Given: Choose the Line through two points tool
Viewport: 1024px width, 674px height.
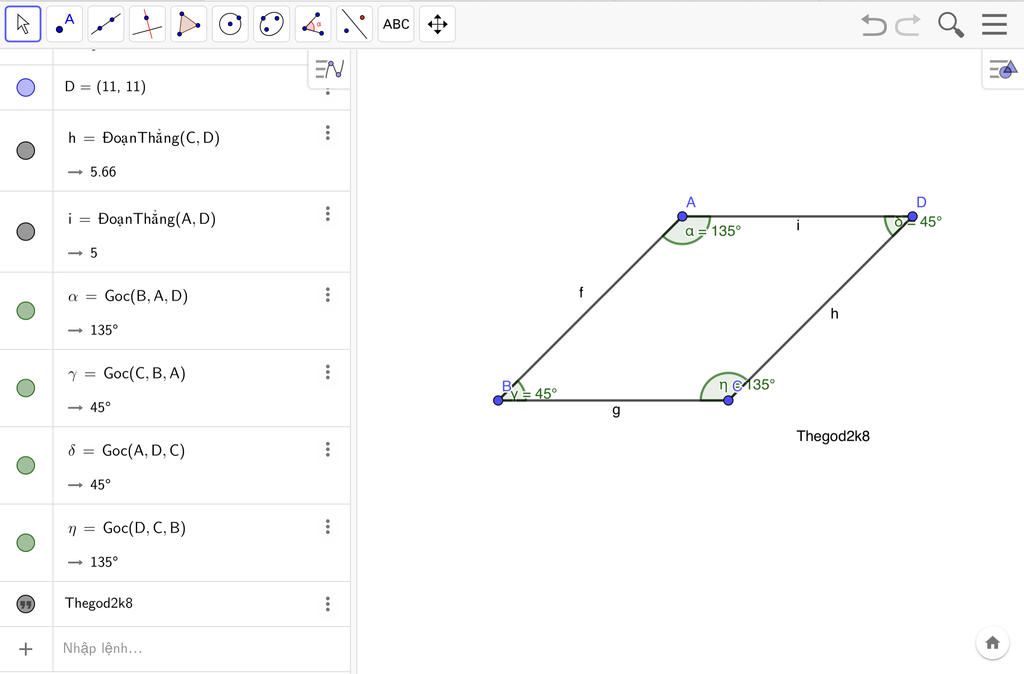Looking at the screenshot, I should coord(106,24).
